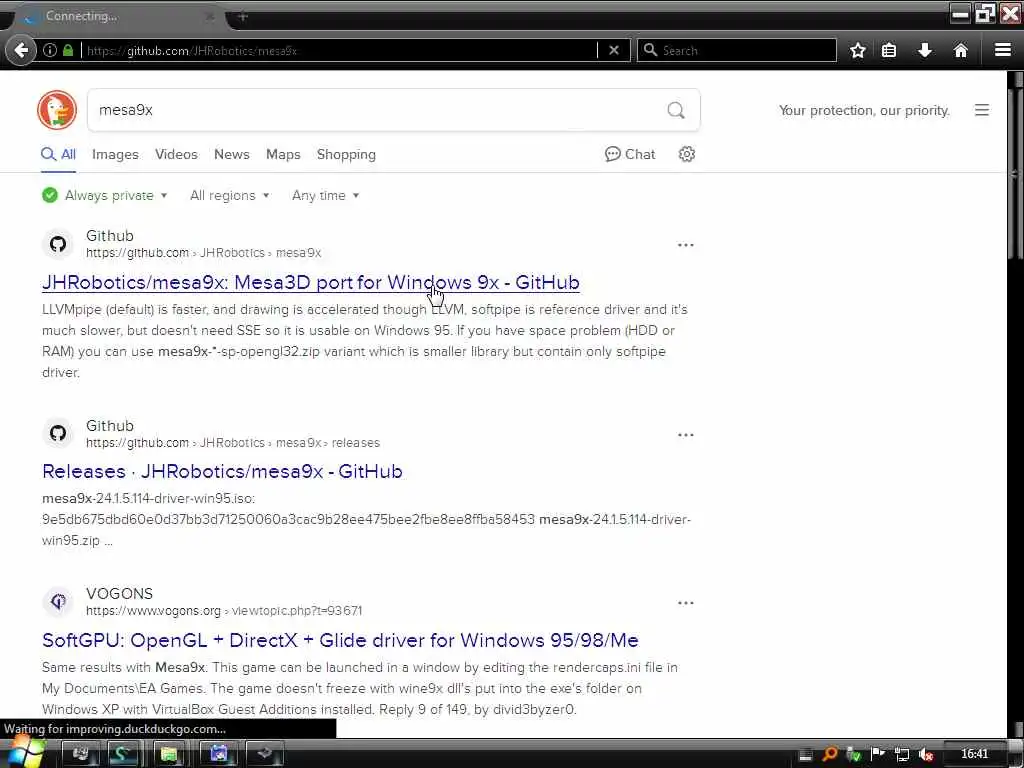Image resolution: width=1024 pixels, height=768 pixels.
Task: Open SoftGPU OpenGL DirectX Glide driver link
Action: [340, 640]
